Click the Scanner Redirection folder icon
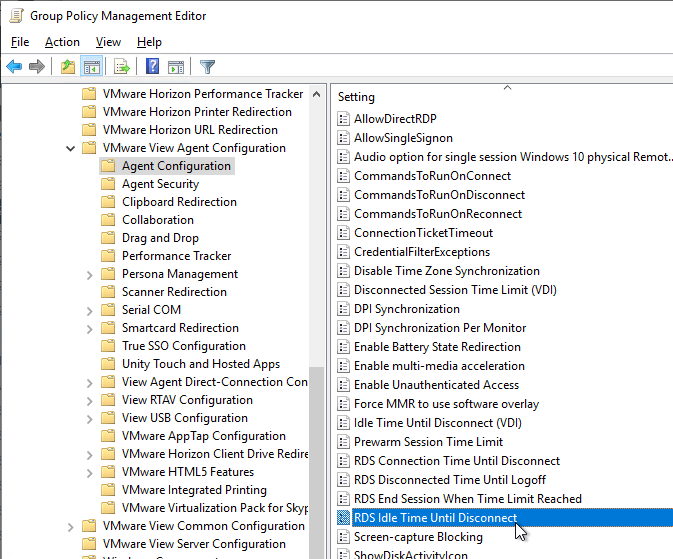673x559 pixels. click(x=108, y=292)
